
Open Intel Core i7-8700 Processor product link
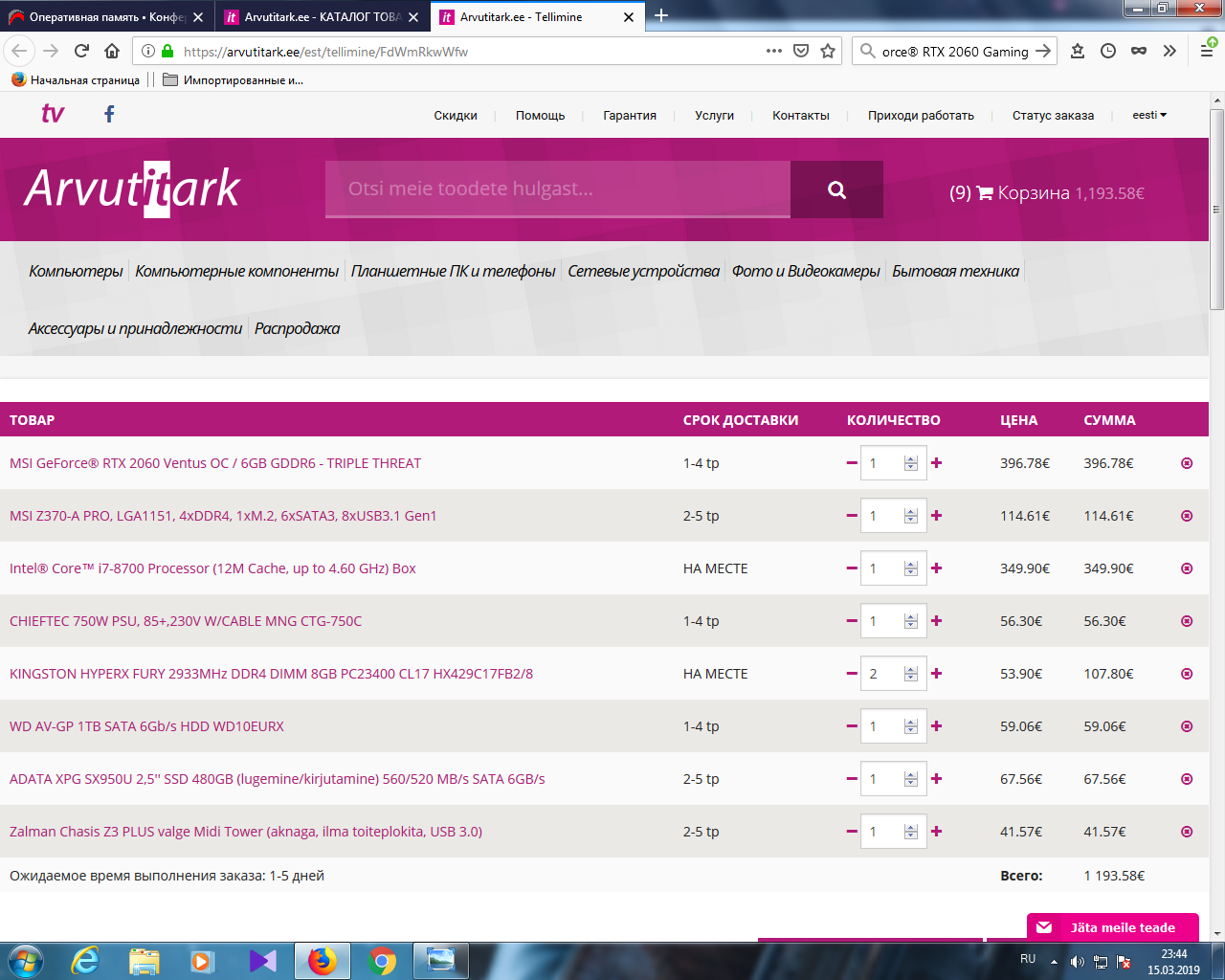tap(212, 568)
